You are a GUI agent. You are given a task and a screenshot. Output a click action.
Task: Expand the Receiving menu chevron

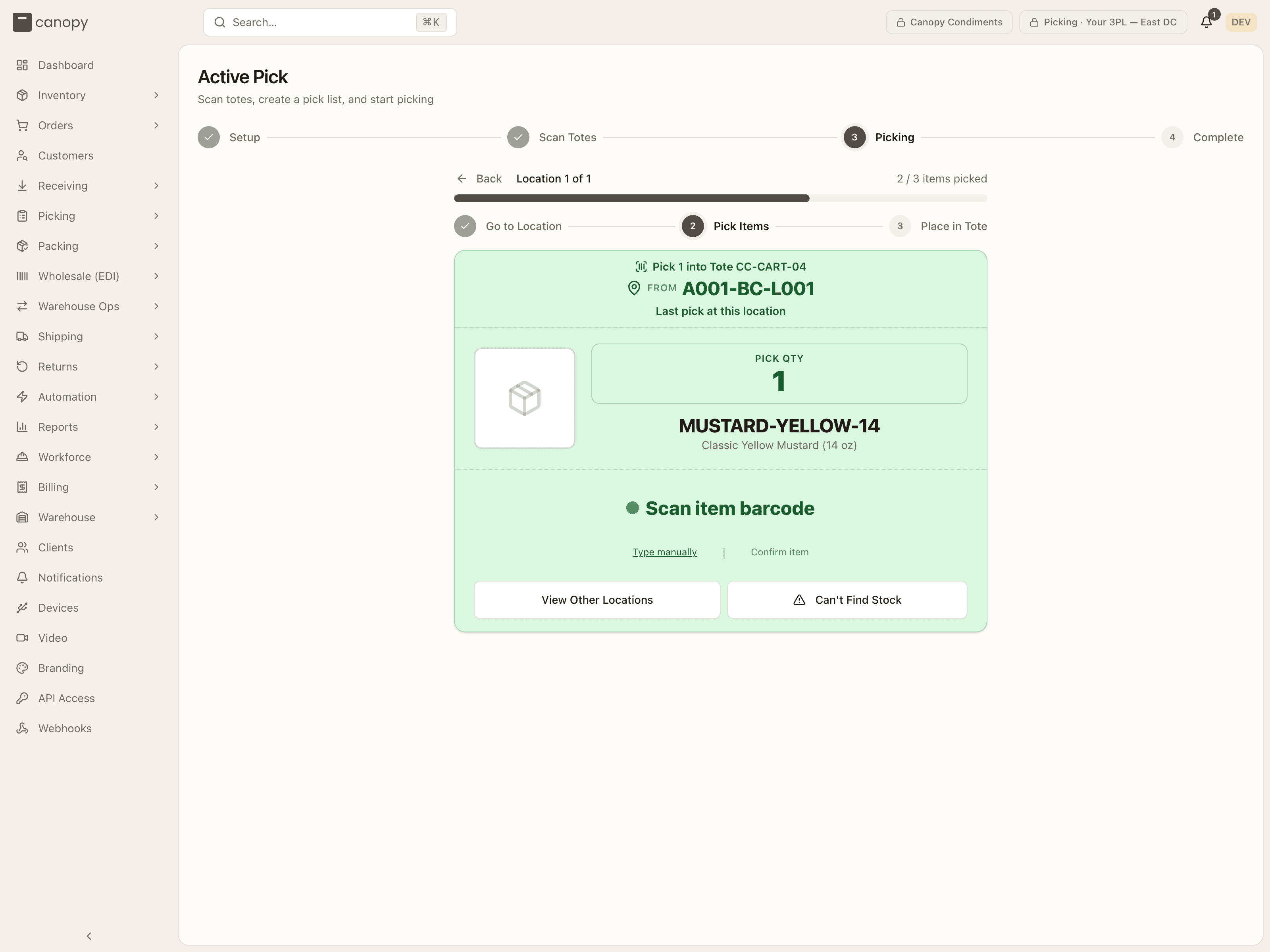[156, 185]
